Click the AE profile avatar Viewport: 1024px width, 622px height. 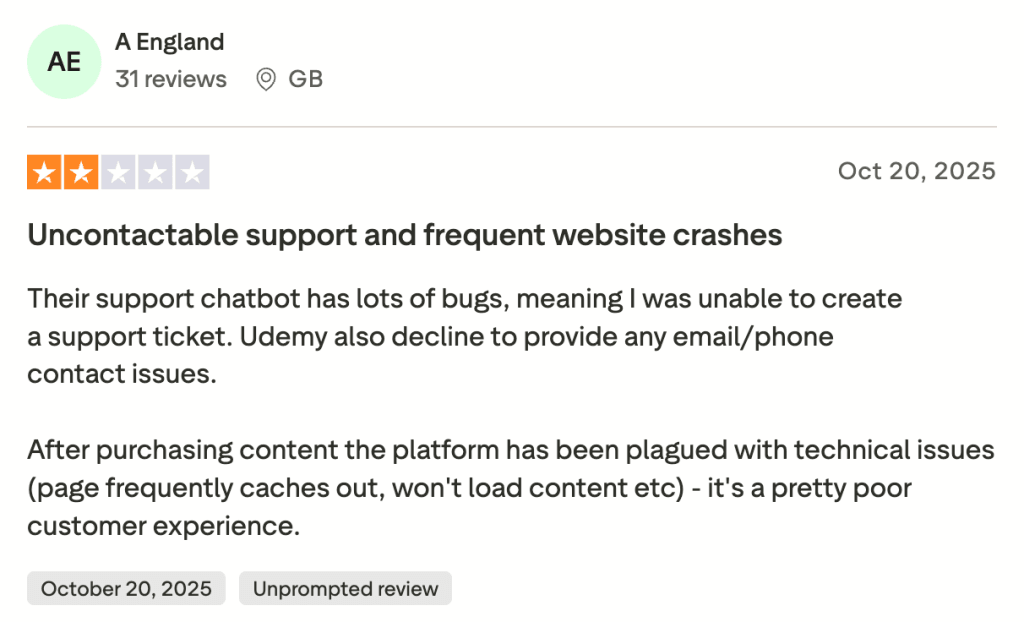pyautogui.click(x=64, y=61)
